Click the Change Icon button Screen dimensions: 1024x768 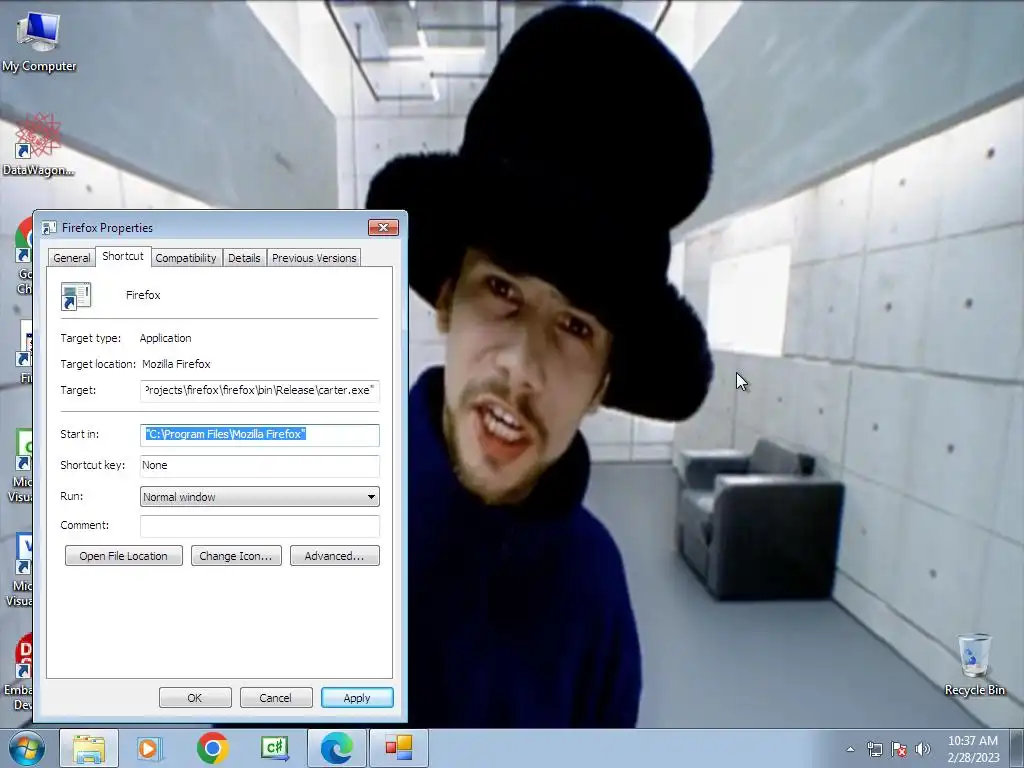click(236, 556)
